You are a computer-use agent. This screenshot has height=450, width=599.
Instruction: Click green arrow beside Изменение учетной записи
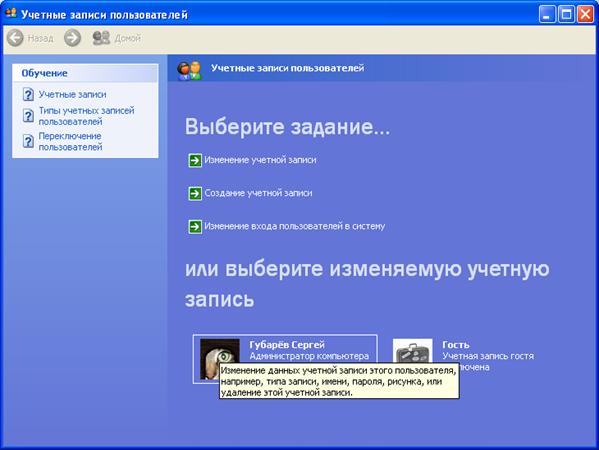click(195, 160)
